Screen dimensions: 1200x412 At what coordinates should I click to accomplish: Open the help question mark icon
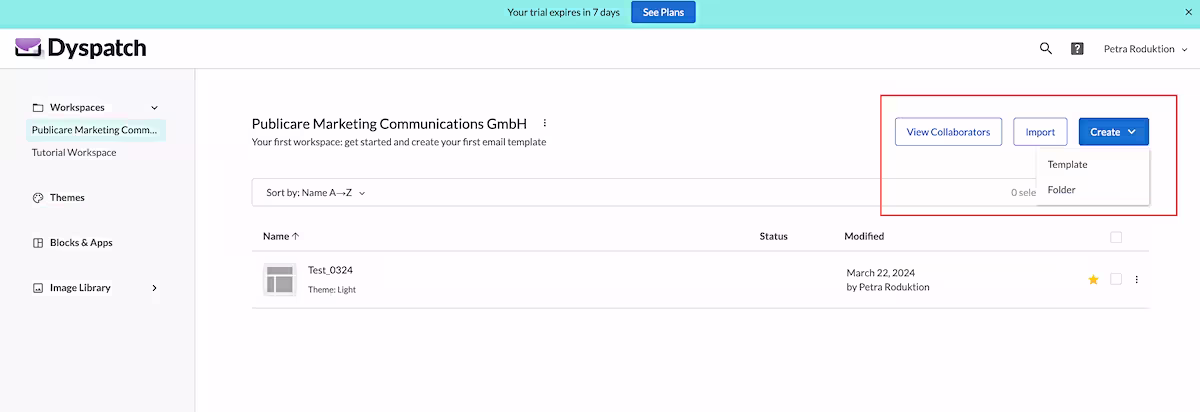[1077, 48]
